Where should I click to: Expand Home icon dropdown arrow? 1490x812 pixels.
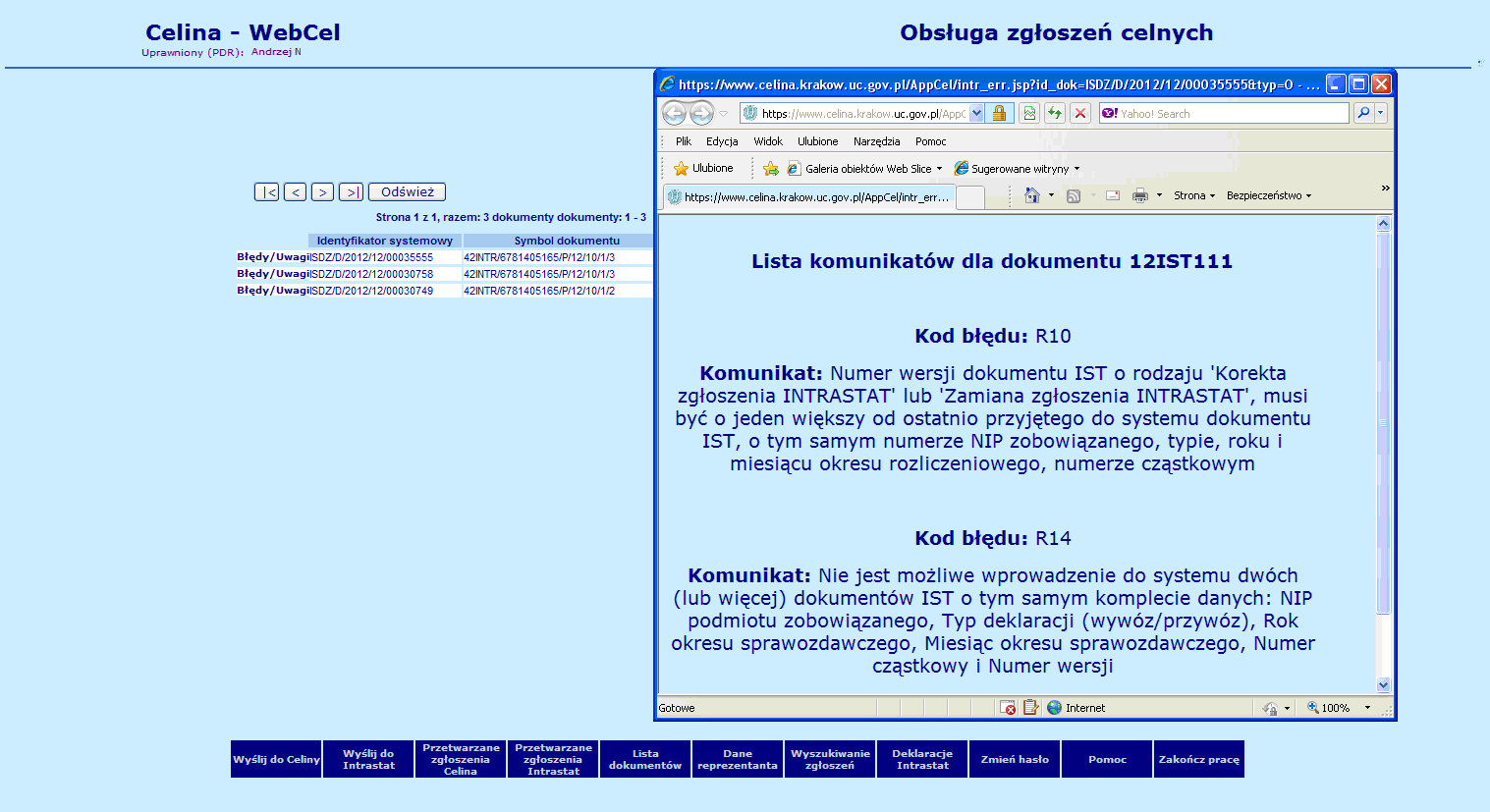(1051, 195)
